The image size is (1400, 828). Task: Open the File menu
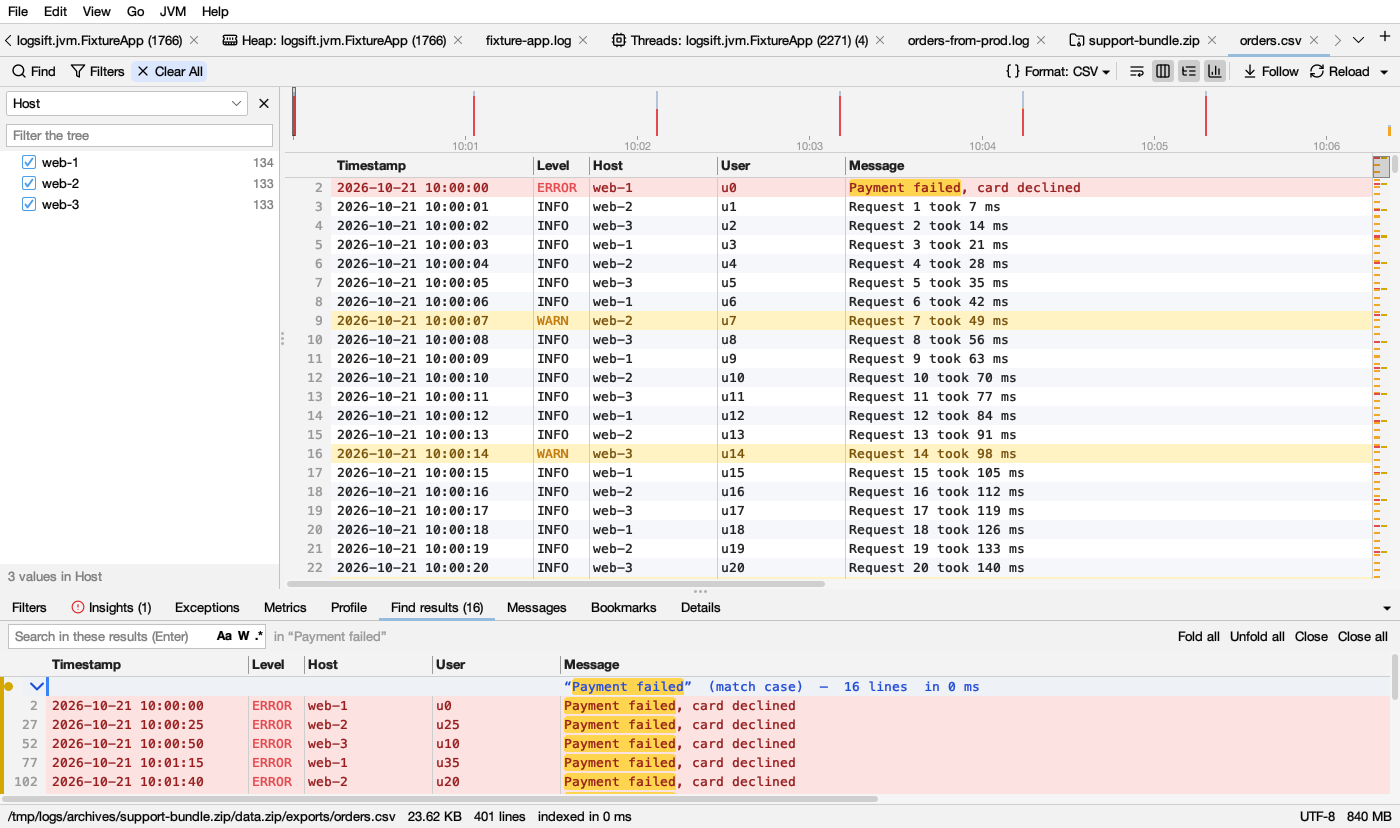click(18, 11)
